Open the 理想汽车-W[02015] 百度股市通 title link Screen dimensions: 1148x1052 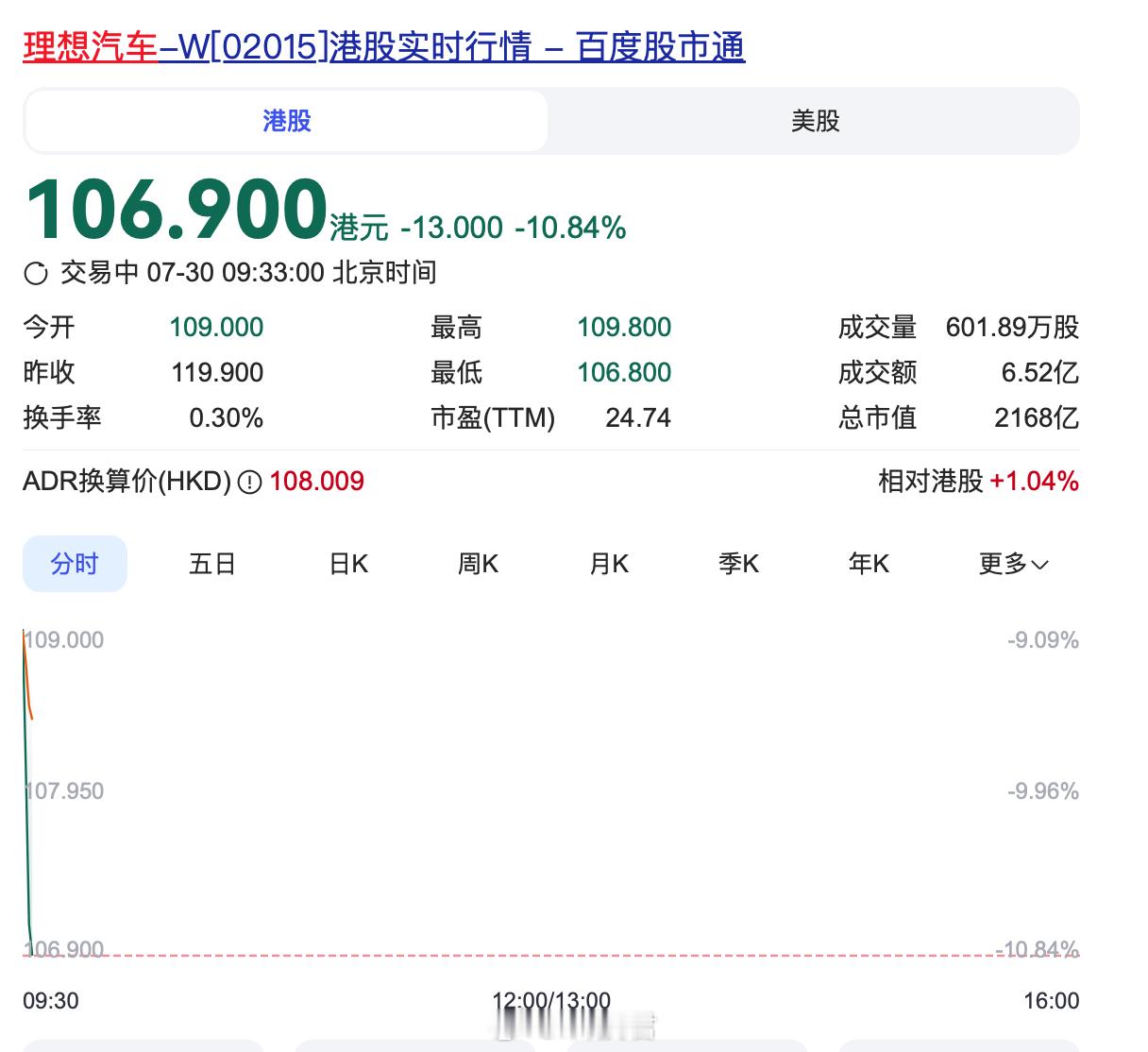point(383,46)
